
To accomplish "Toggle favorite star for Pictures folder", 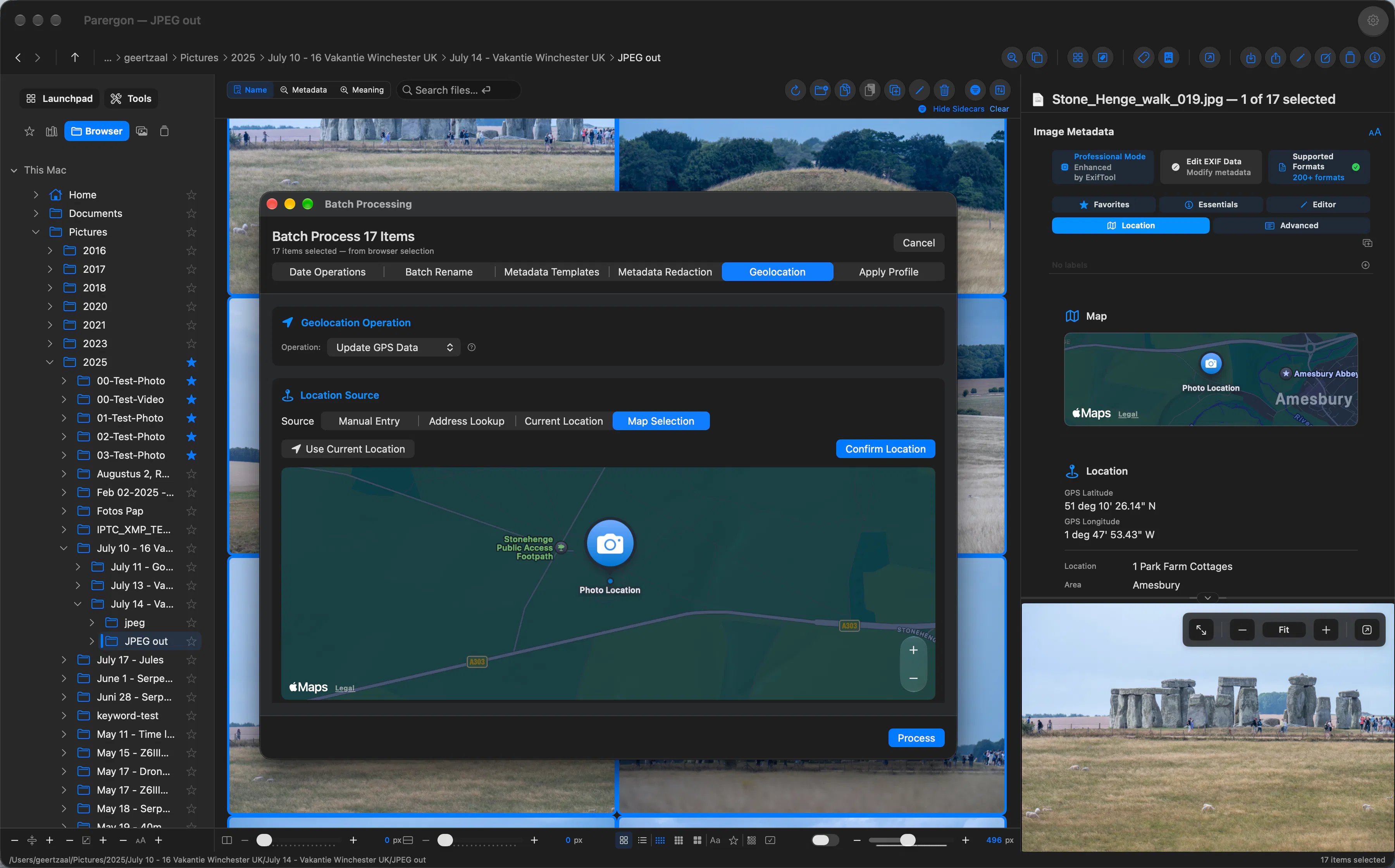I will tap(191, 232).
